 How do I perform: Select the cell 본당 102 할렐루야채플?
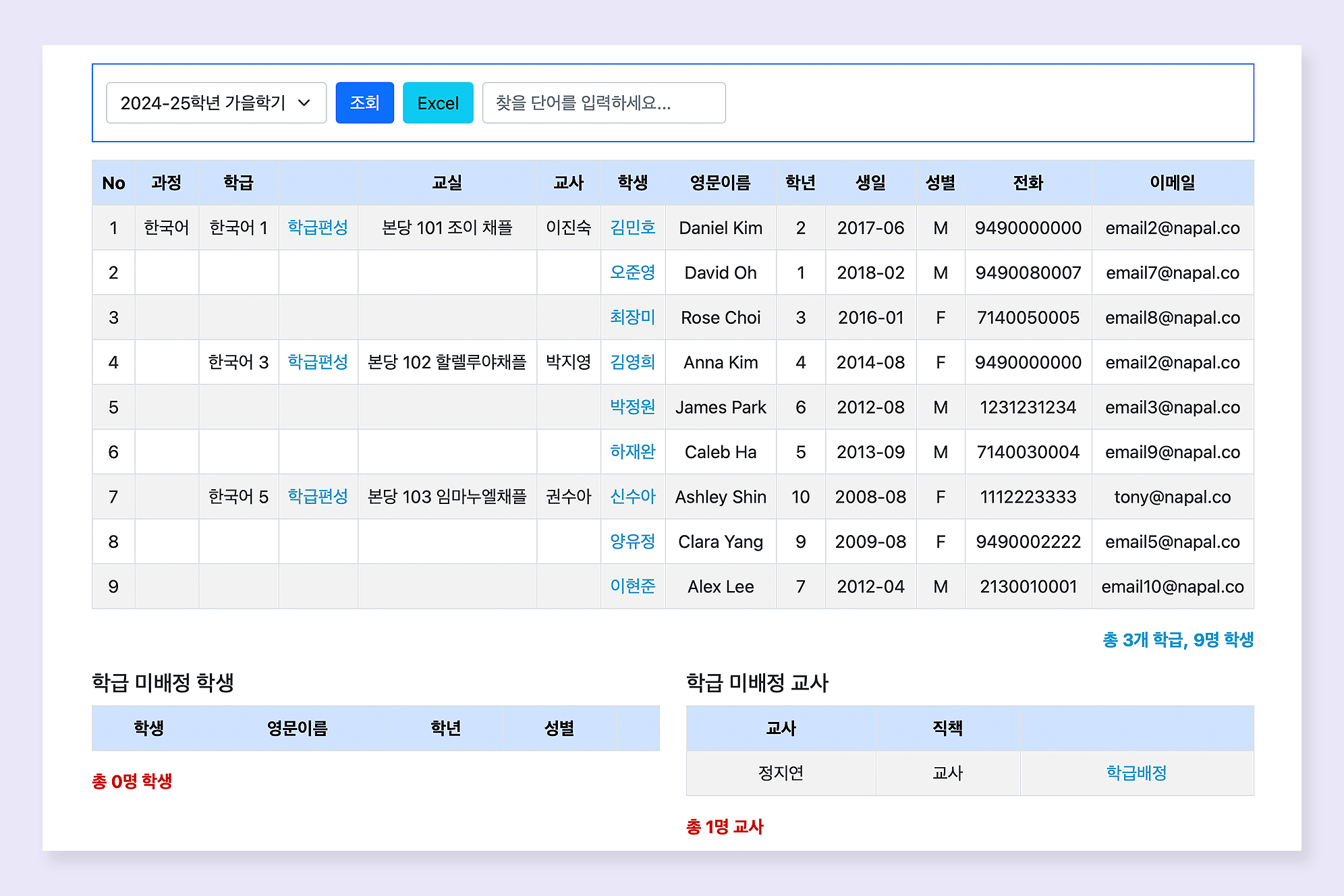447,362
